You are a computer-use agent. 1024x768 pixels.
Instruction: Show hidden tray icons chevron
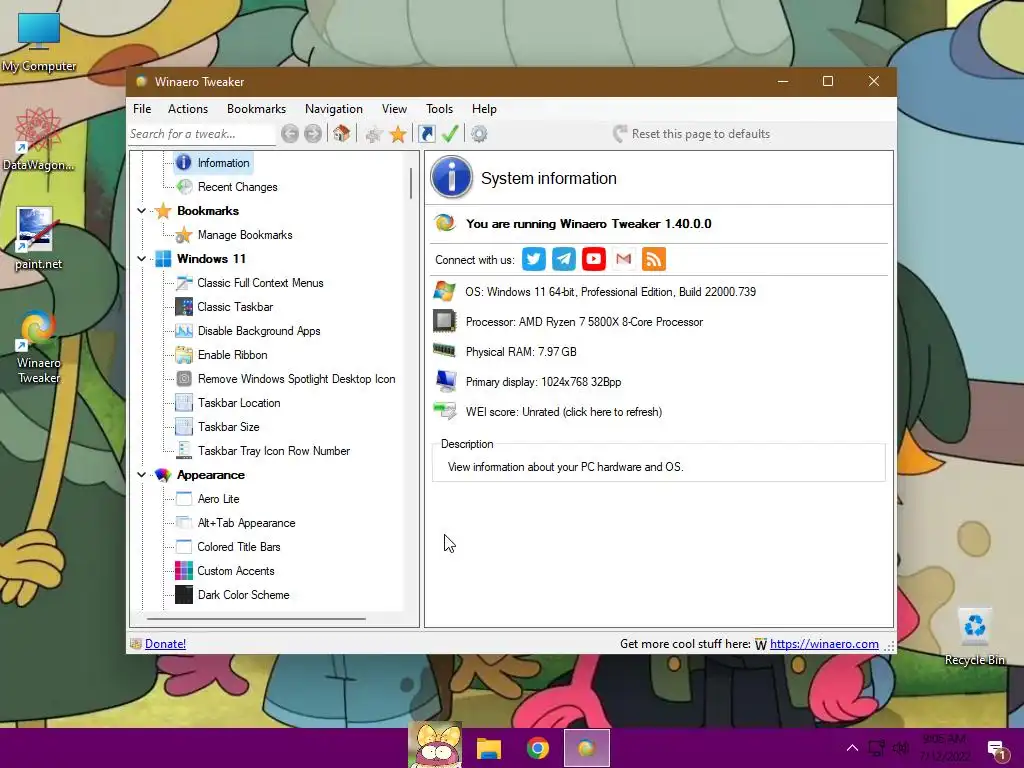tap(852, 748)
